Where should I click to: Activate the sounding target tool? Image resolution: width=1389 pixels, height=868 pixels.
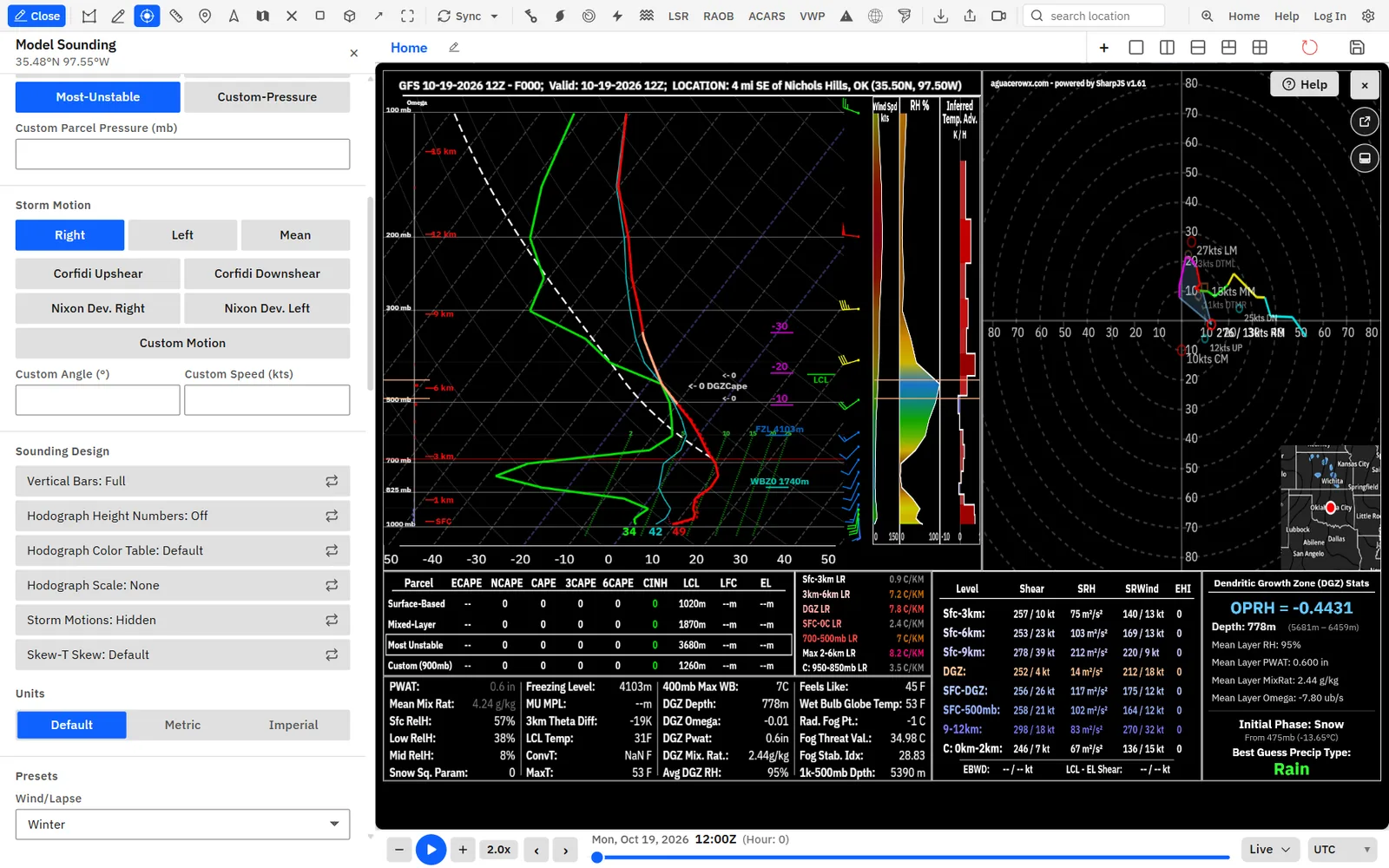pos(147,16)
